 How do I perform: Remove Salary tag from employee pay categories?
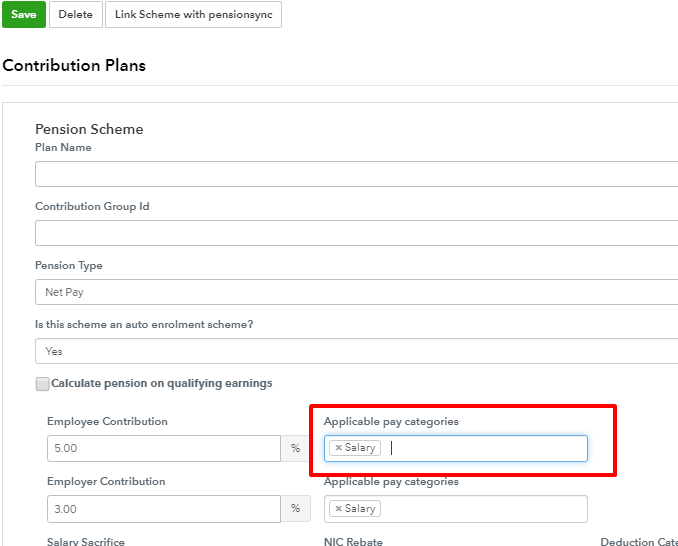[338, 448]
